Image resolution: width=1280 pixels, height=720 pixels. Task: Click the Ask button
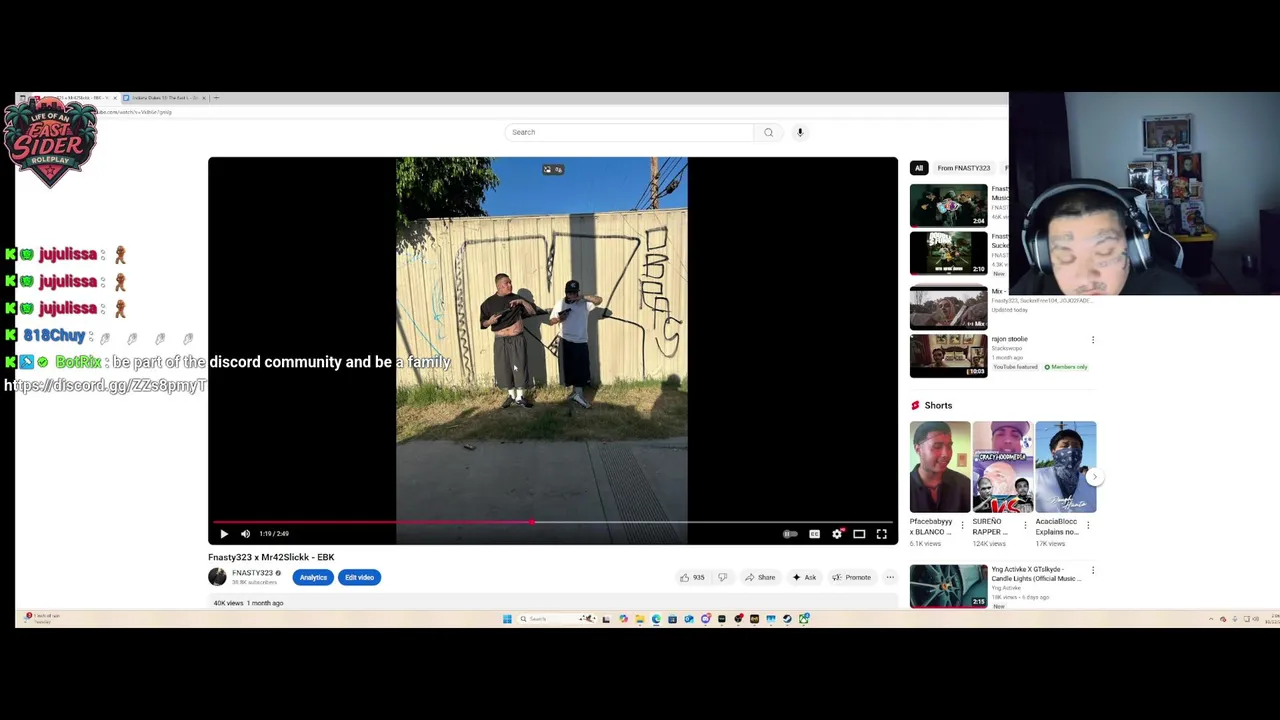tap(805, 577)
